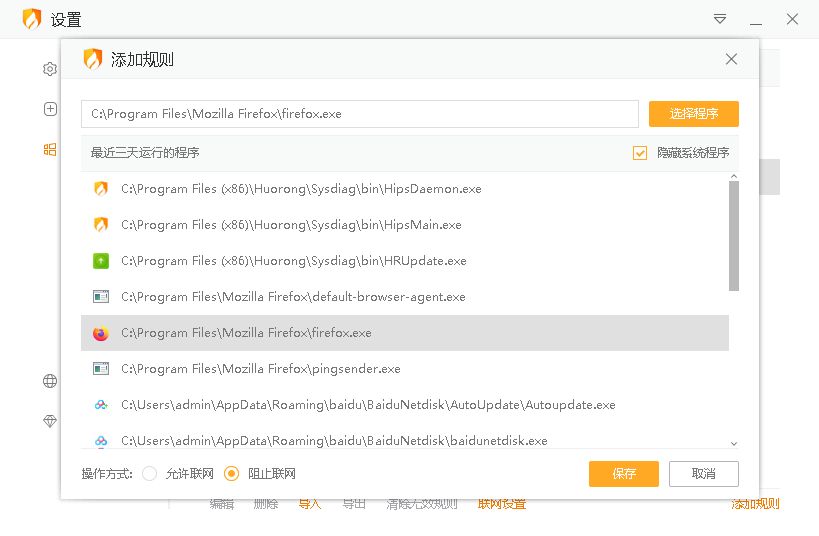Click the HipsDaemon.exe Huorong shield icon
Screen dimensions: 819x536
pos(100,189)
